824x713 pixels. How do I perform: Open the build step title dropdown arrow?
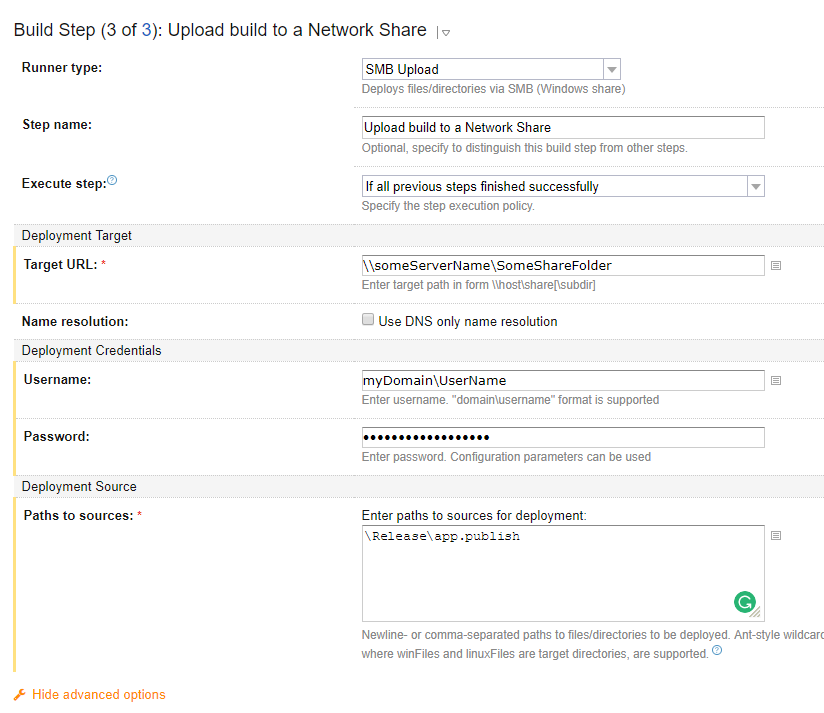pos(445,33)
